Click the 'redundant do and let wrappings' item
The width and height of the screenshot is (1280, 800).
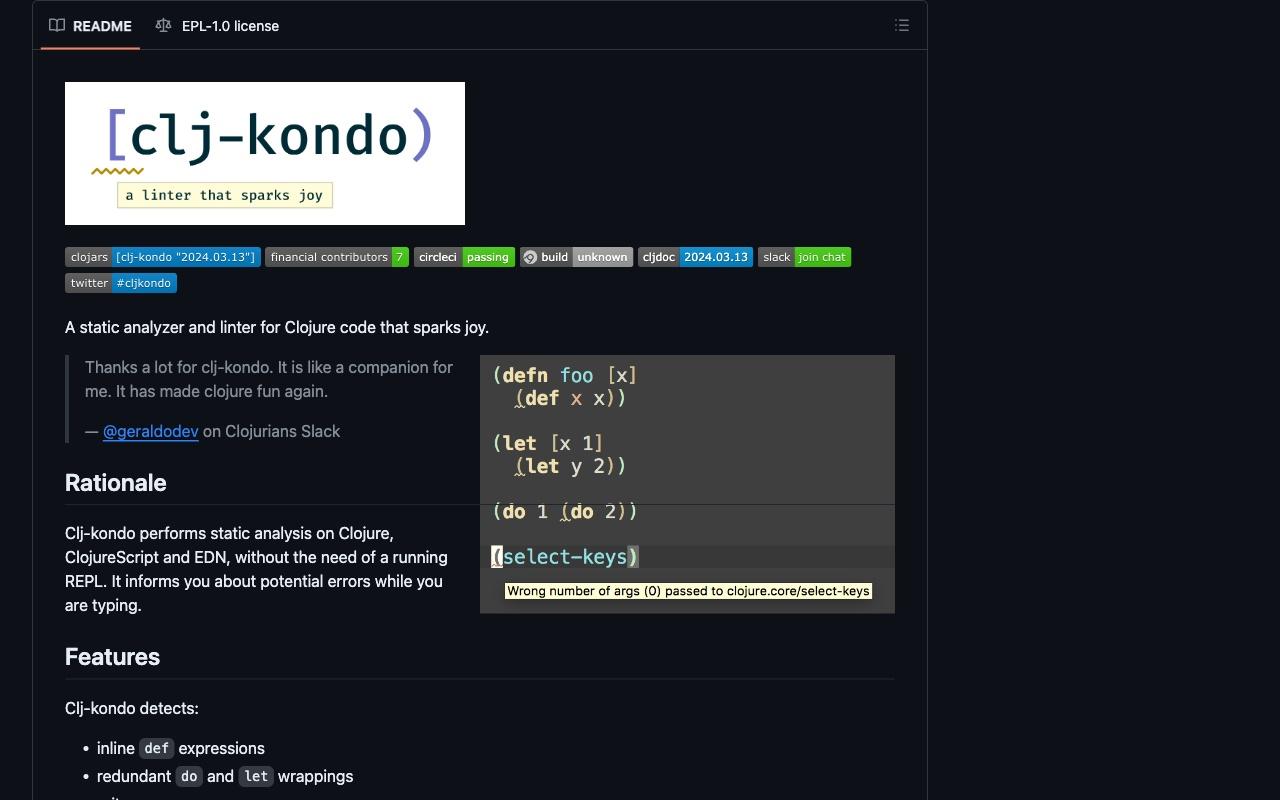tap(225, 776)
